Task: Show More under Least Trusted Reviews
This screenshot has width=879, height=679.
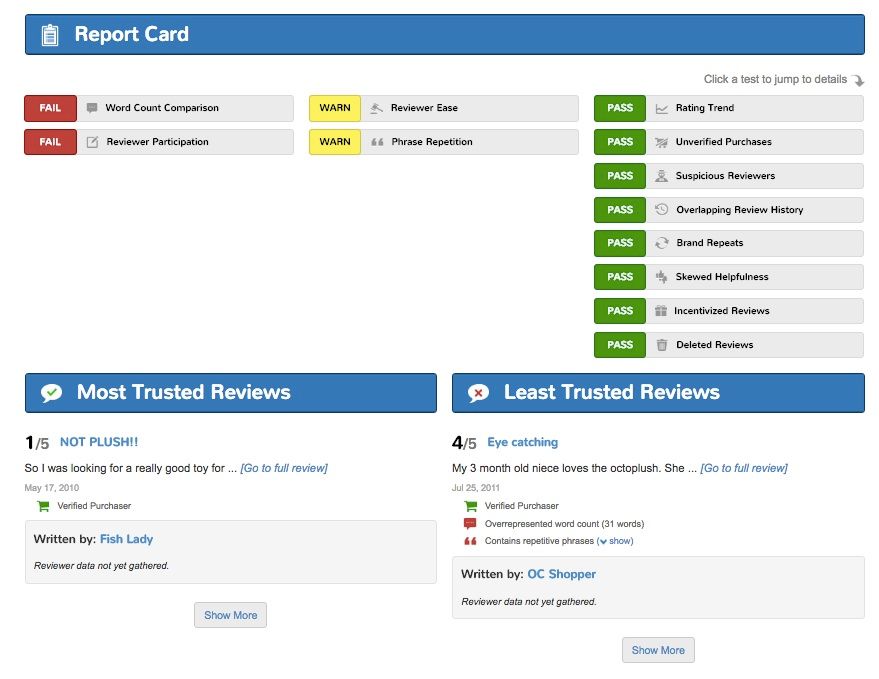Action: click(x=658, y=650)
